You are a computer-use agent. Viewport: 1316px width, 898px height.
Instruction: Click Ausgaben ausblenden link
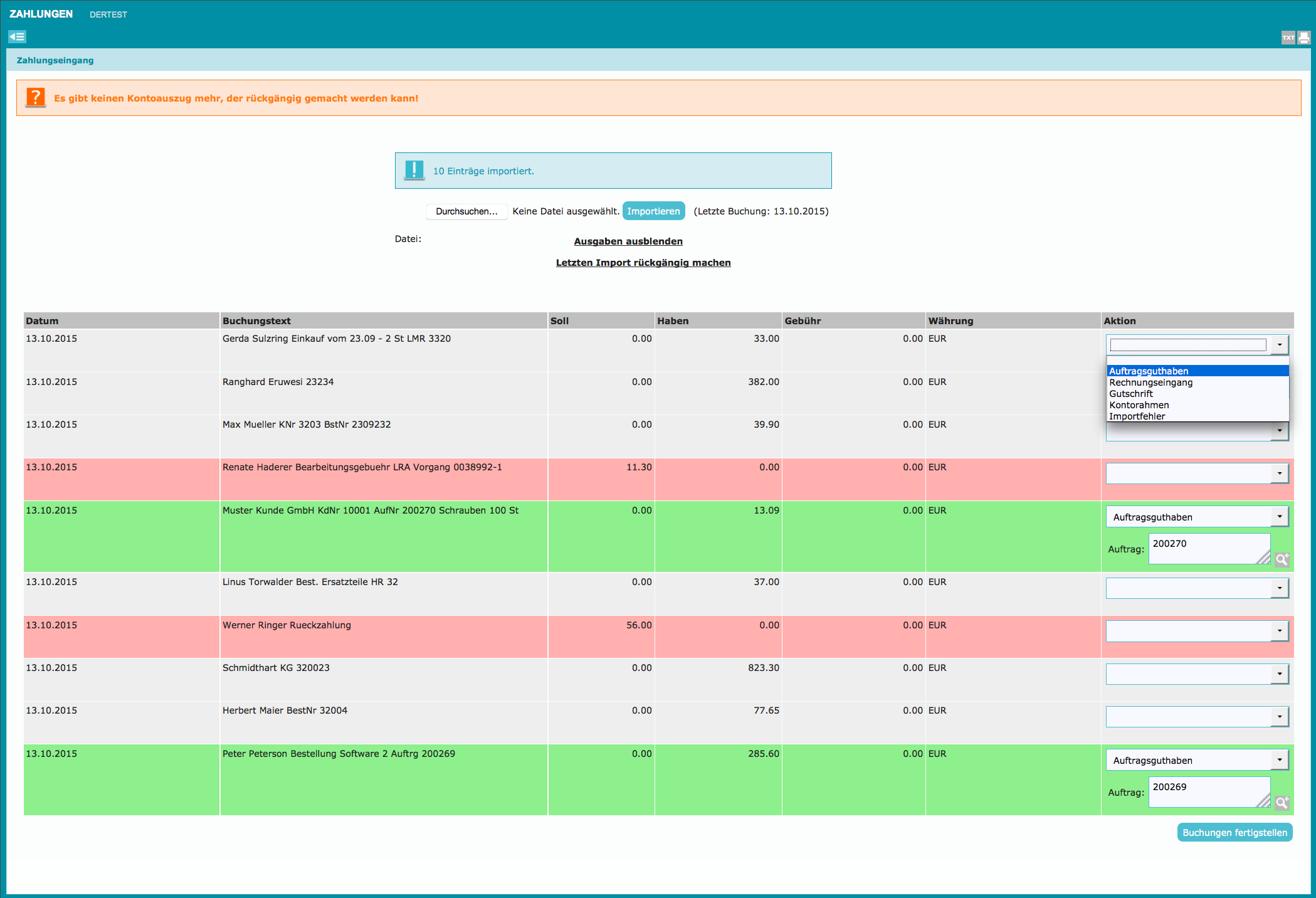tap(628, 241)
